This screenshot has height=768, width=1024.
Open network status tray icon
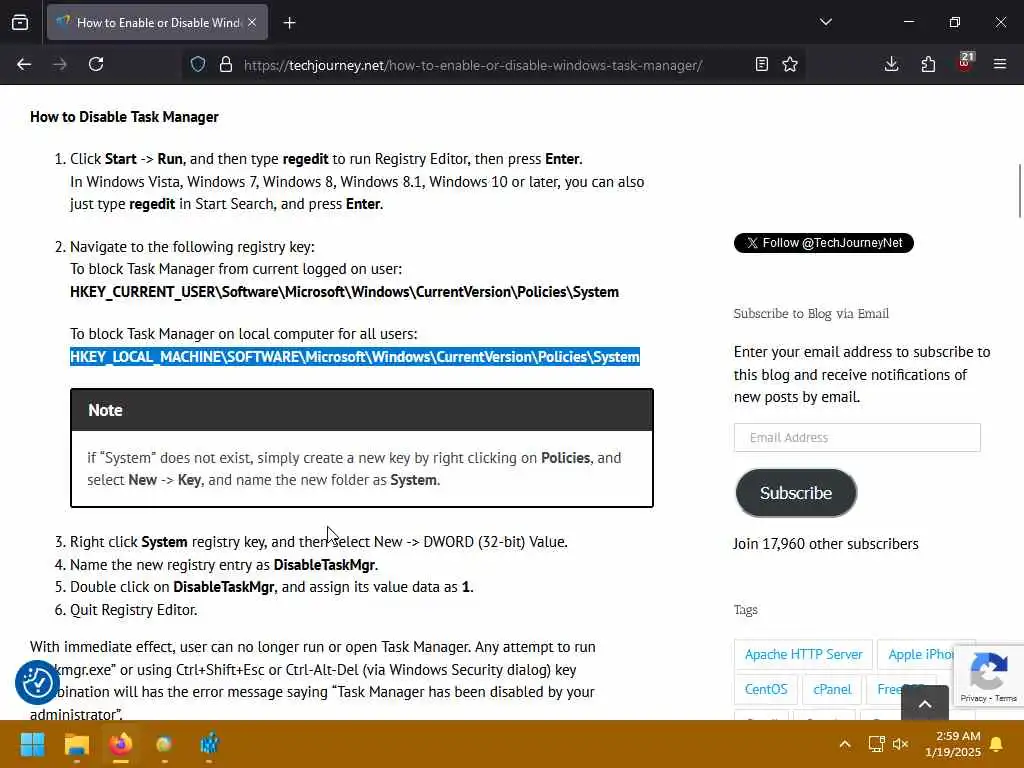(x=876, y=744)
